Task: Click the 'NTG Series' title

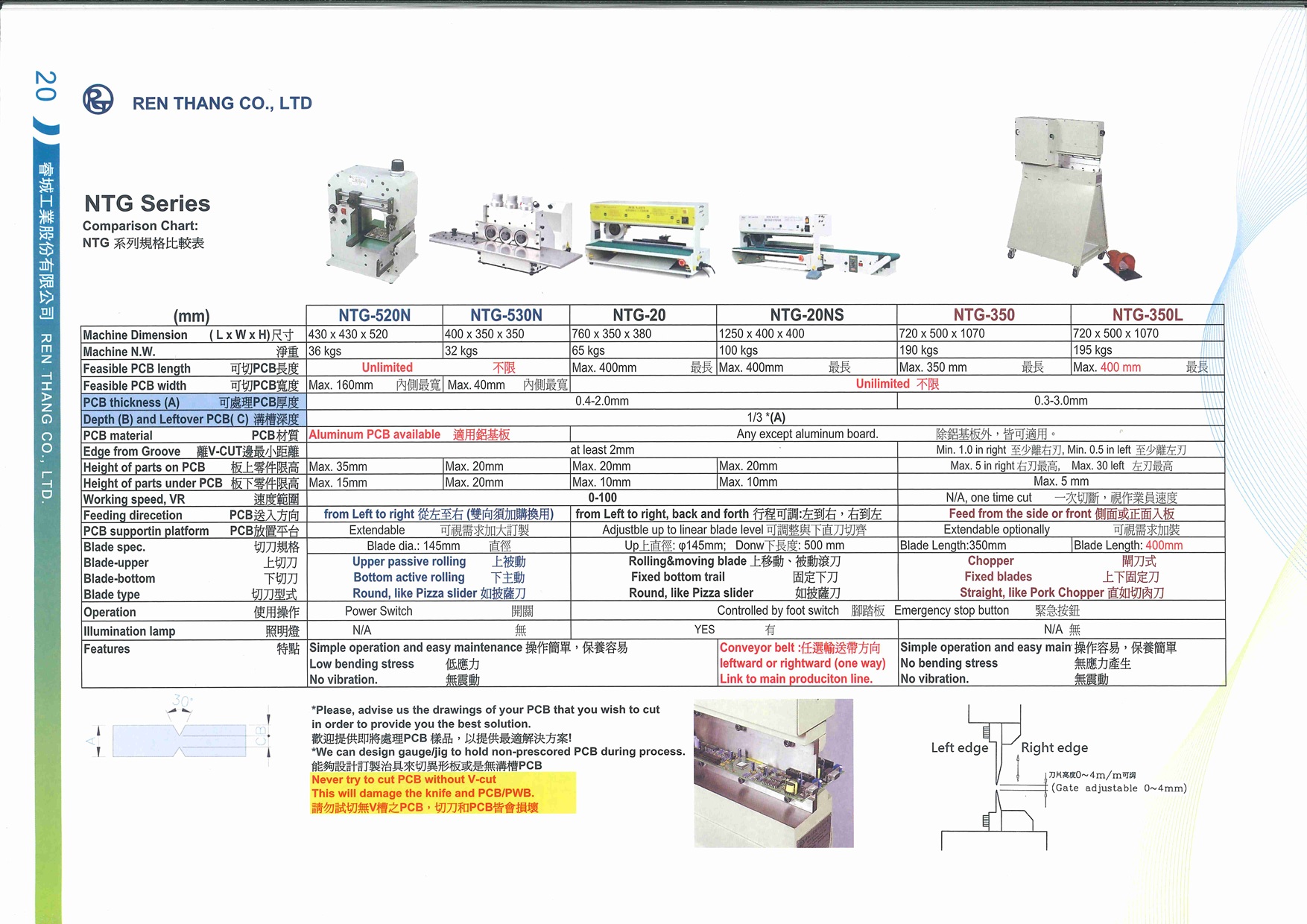Action: 148,203
